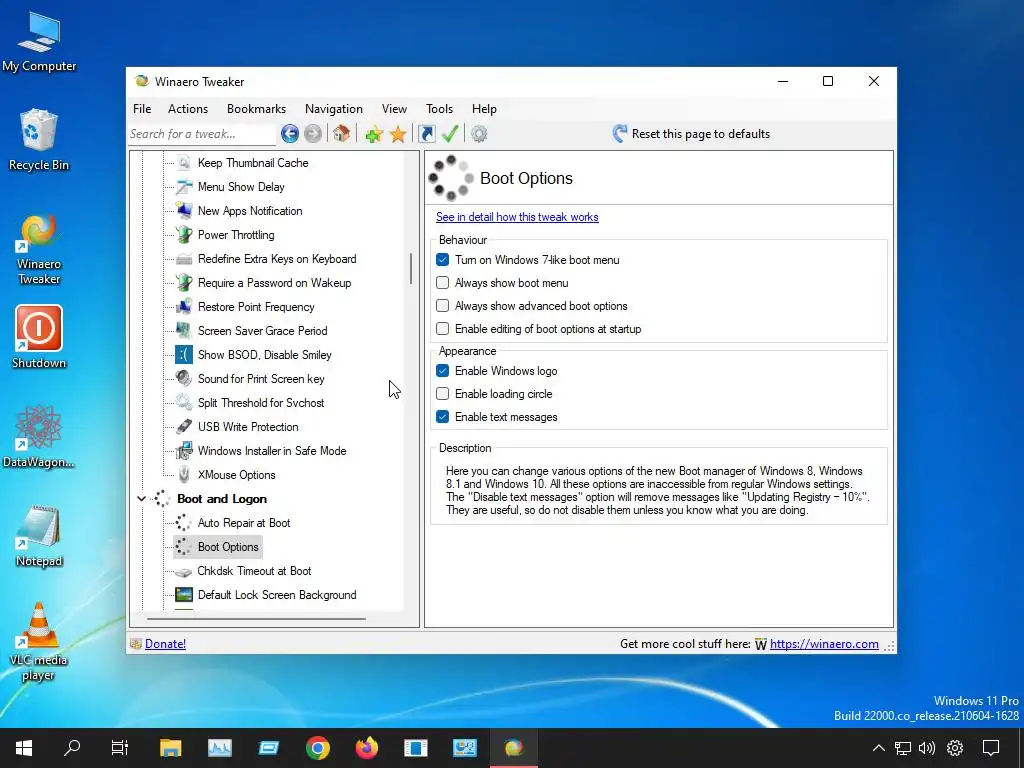Click the Chkdsk Timeout at Boot icon
Screen dimensions: 1024x768
[184, 571]
